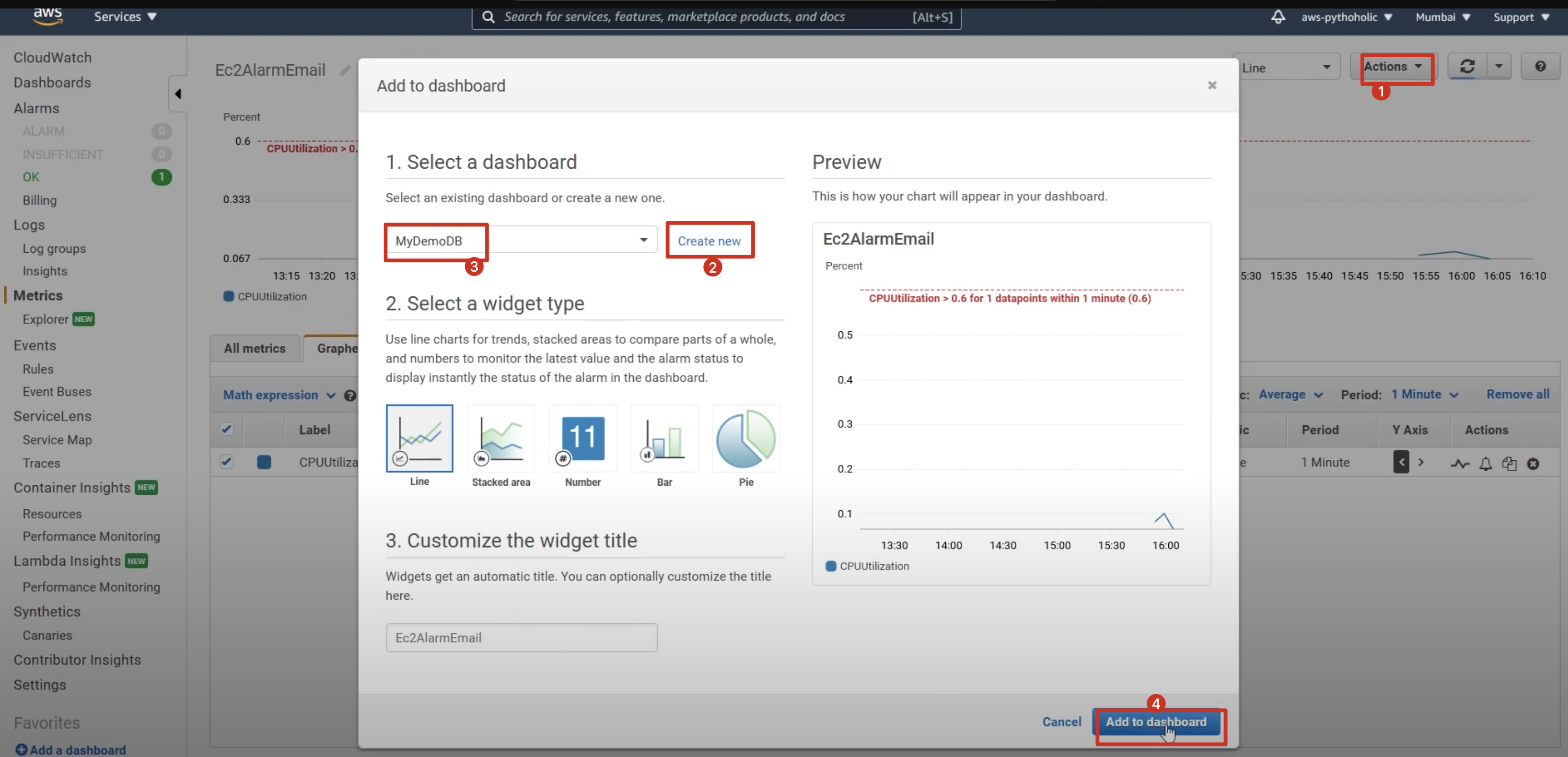Screen dimensions: 1568x757
Task: Click the CPUUtilization legend swatch in preview
Action: (830, 566)
